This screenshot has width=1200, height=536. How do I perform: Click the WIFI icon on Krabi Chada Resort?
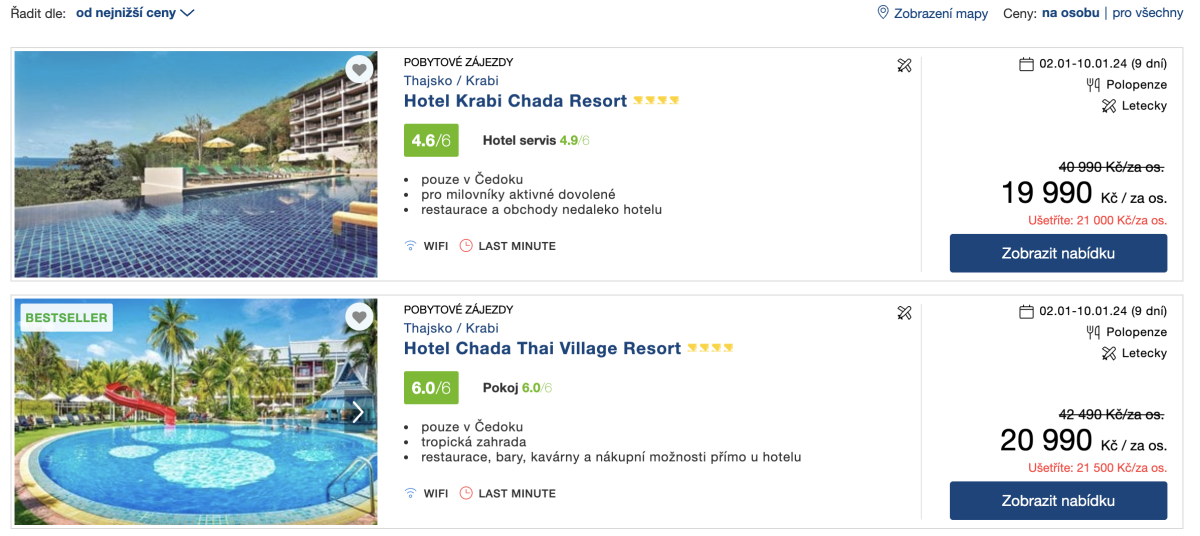coord(410,246)
